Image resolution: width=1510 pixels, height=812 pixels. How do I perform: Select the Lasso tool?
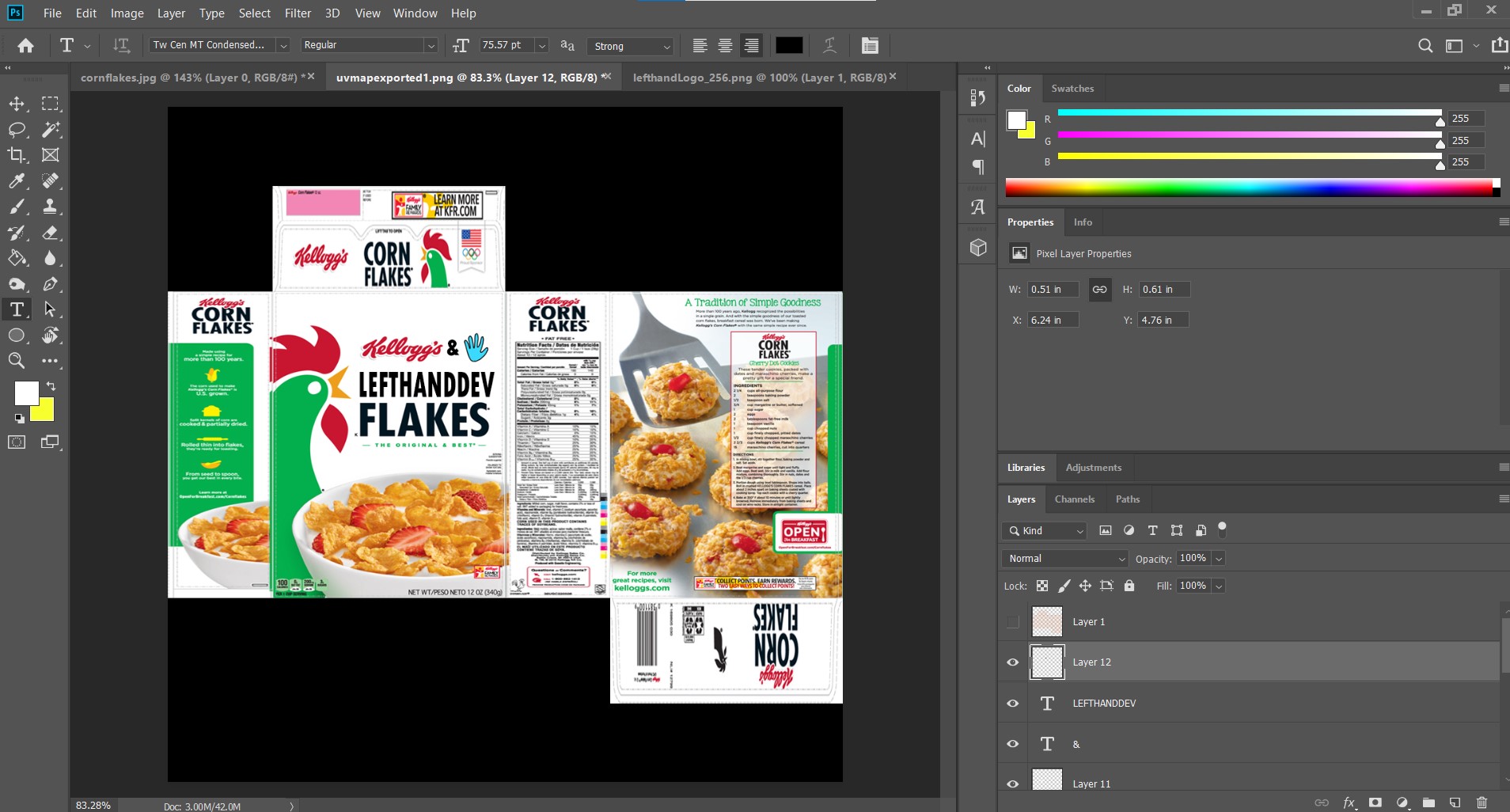tap(17, 130)
